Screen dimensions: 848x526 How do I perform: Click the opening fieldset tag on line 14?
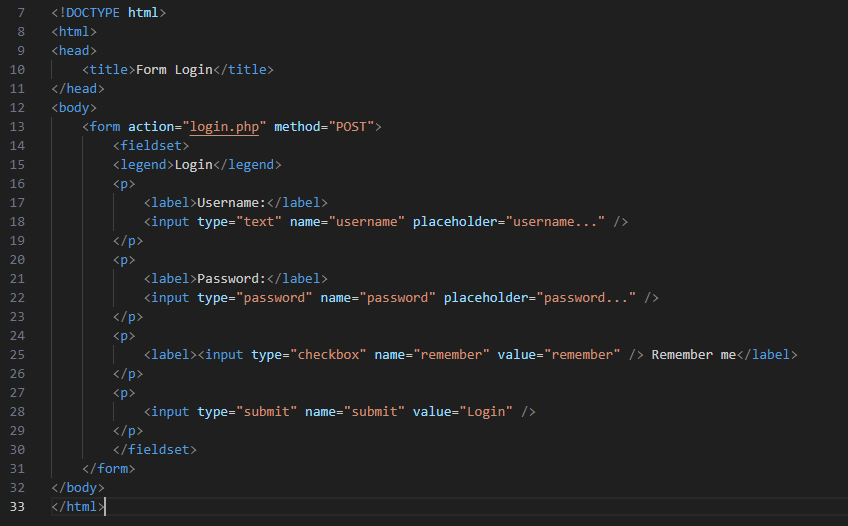pyautogui.click(x=151, y=146)
